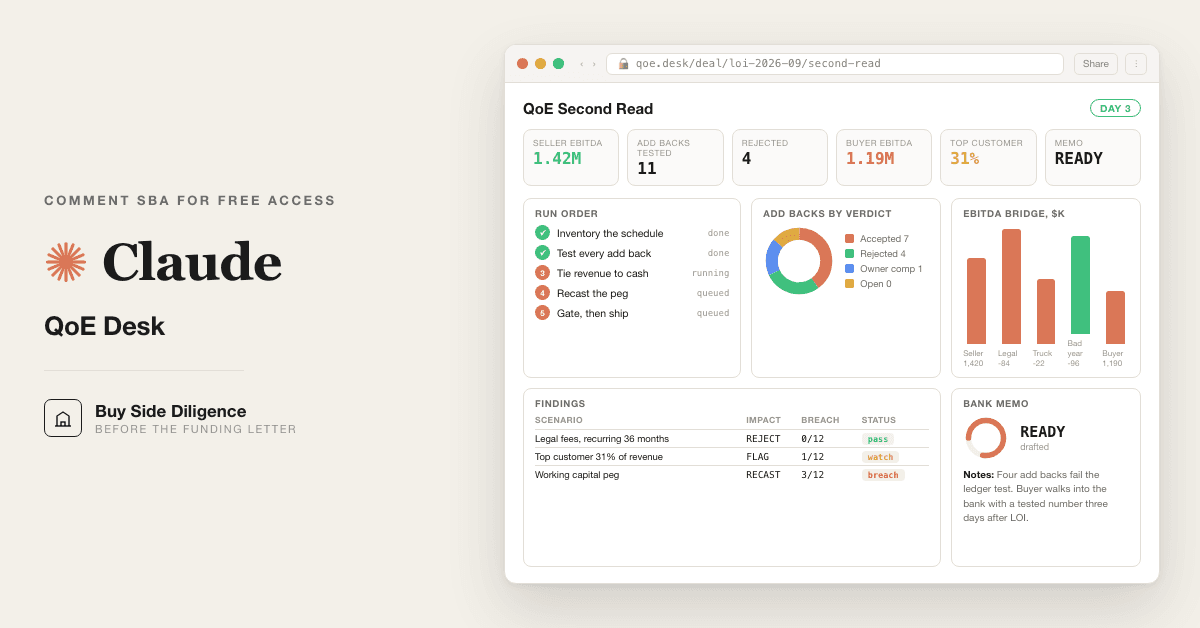Viewport: 1200px width, 628px height.
Task: Click the Legal bar in the EBITDA bridge chart
Action: [1011, 287]
